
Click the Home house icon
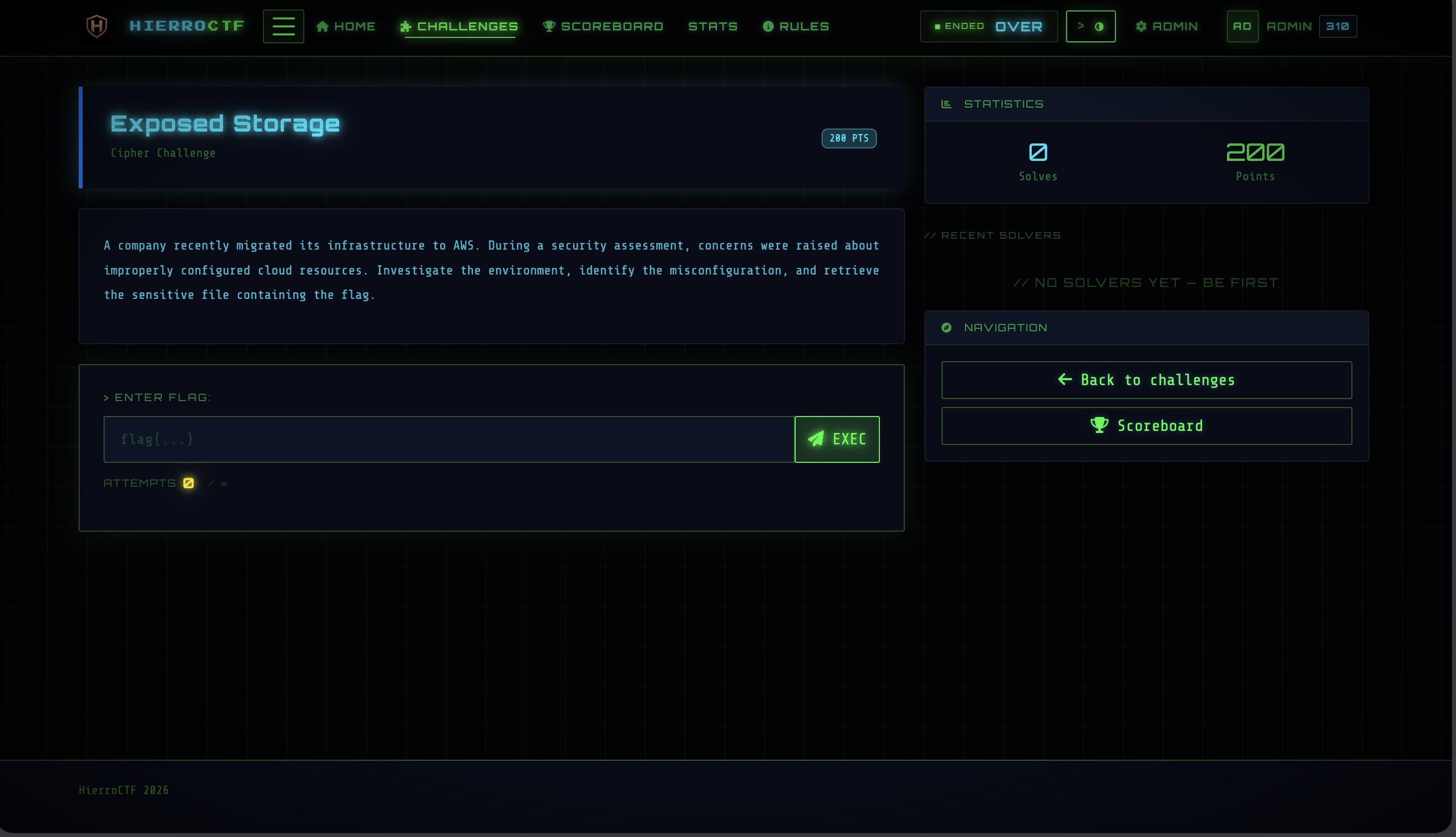click(x=322, y=26)
